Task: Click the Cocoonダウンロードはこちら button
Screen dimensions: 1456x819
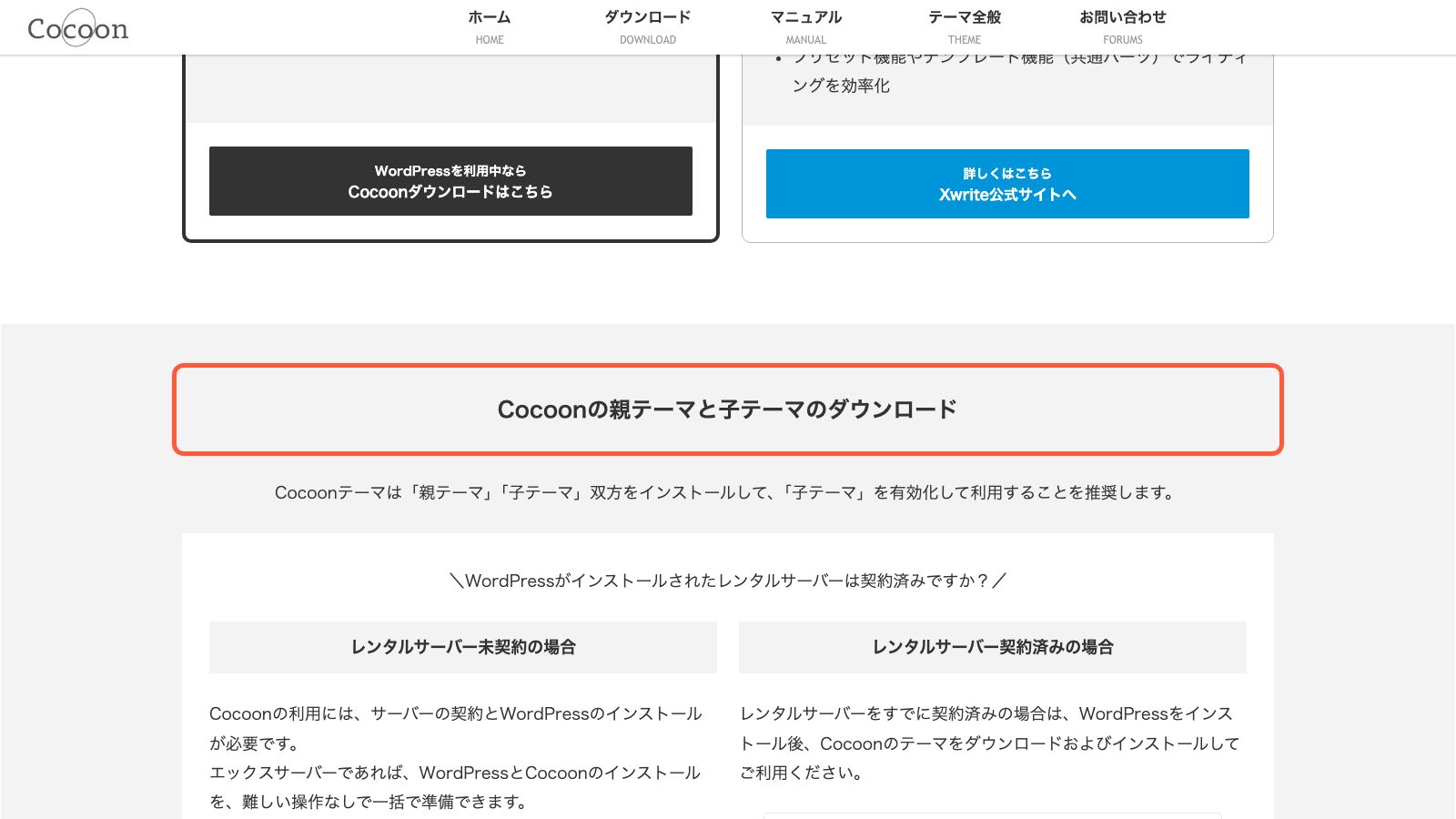Action: click(450, 181)
